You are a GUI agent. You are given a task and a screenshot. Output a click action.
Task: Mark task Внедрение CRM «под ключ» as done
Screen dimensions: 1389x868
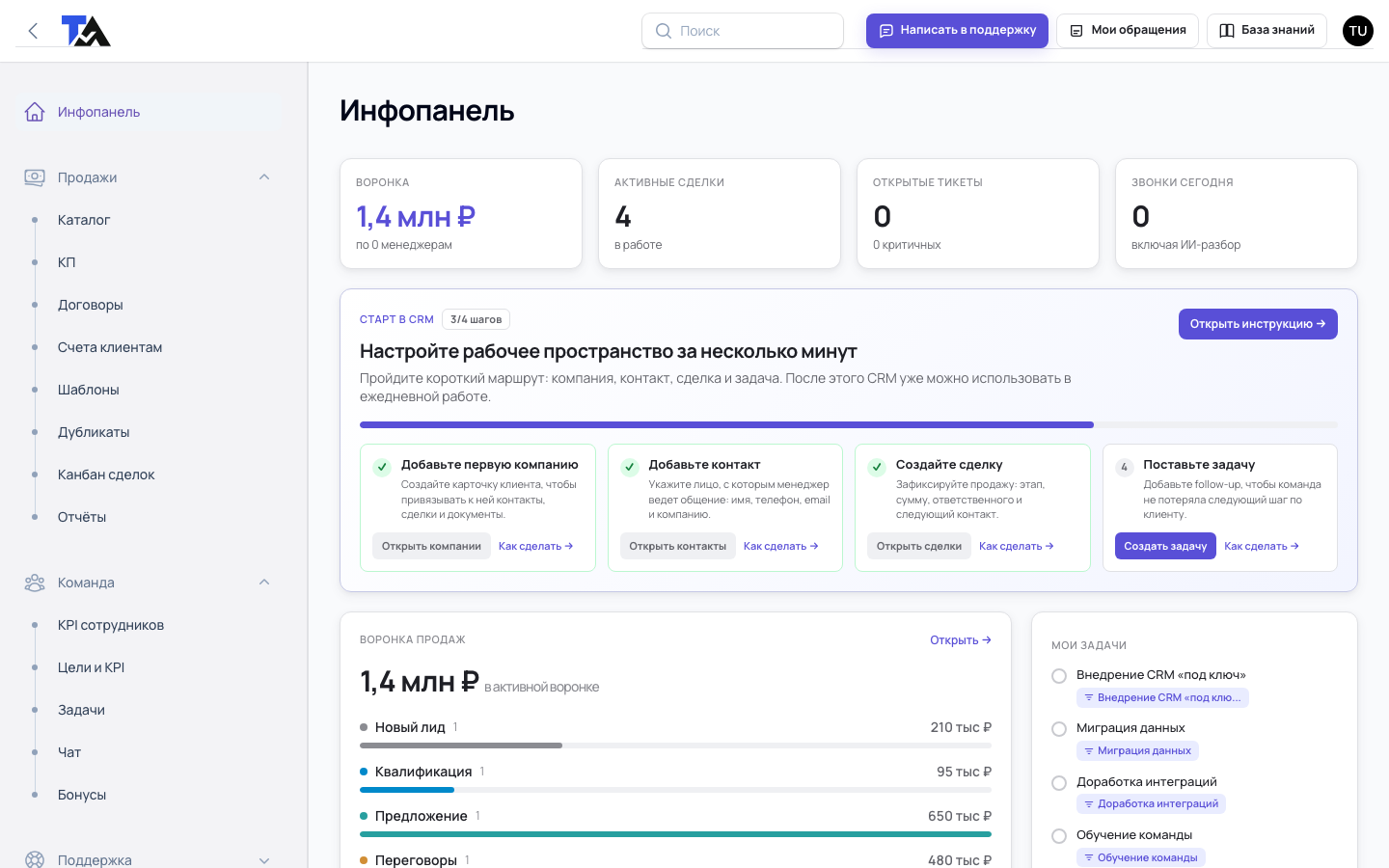[1059, 676]
